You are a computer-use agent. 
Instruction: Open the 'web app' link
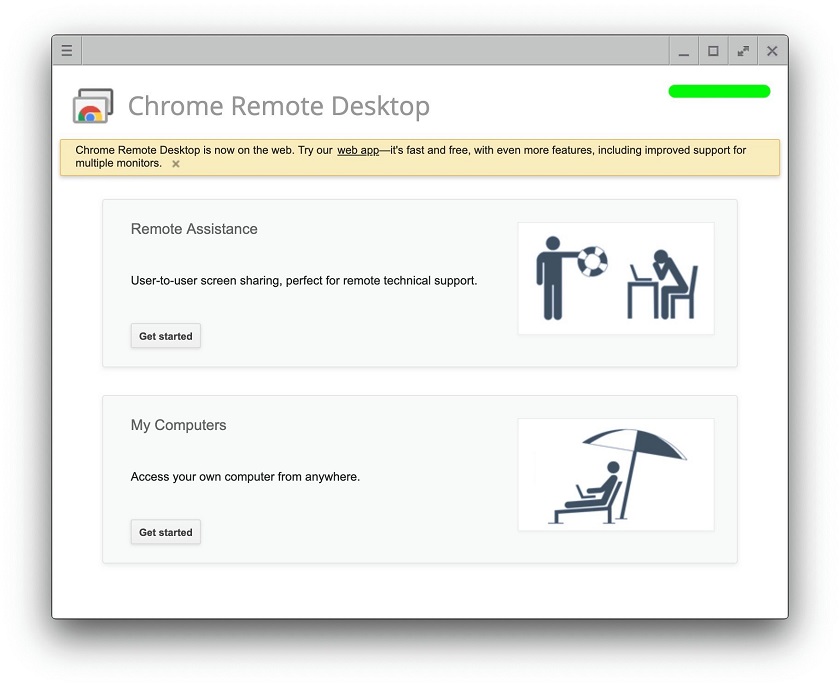click(x=357, y=151)
